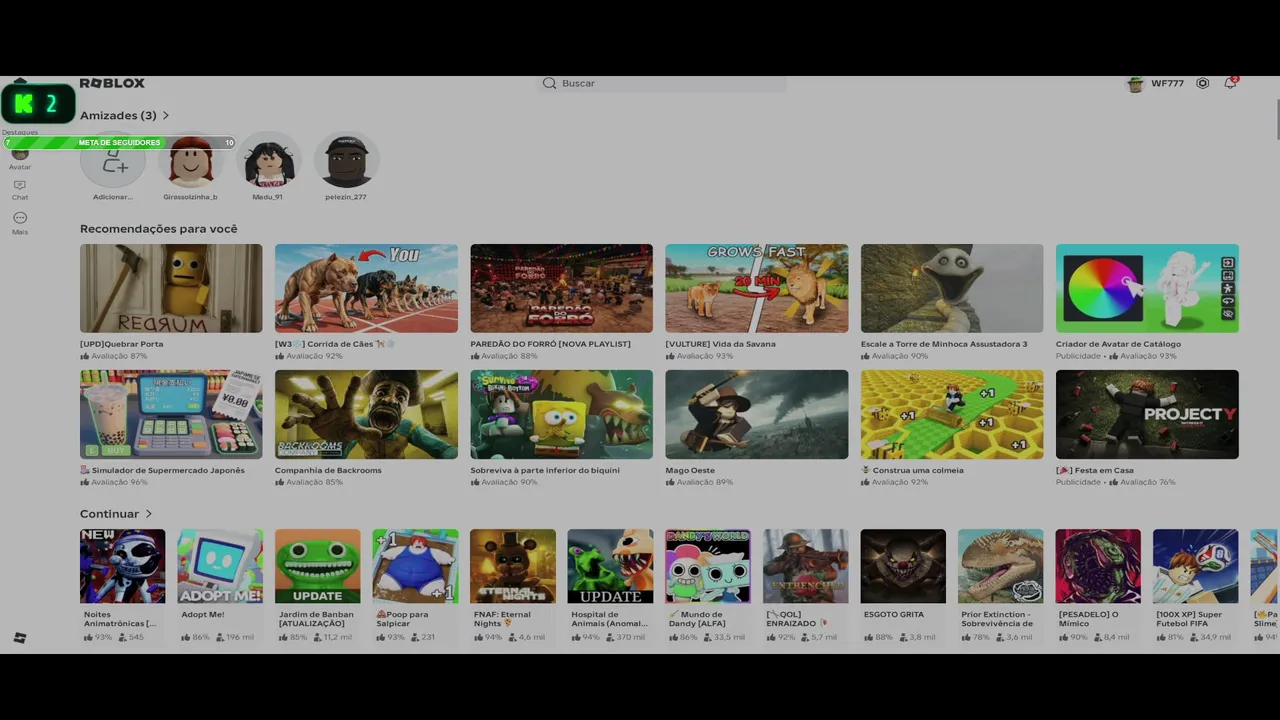1280x720 pixels.
Task: Expand the Amizades (3) friends list
Action: click(x=125, y=116)
